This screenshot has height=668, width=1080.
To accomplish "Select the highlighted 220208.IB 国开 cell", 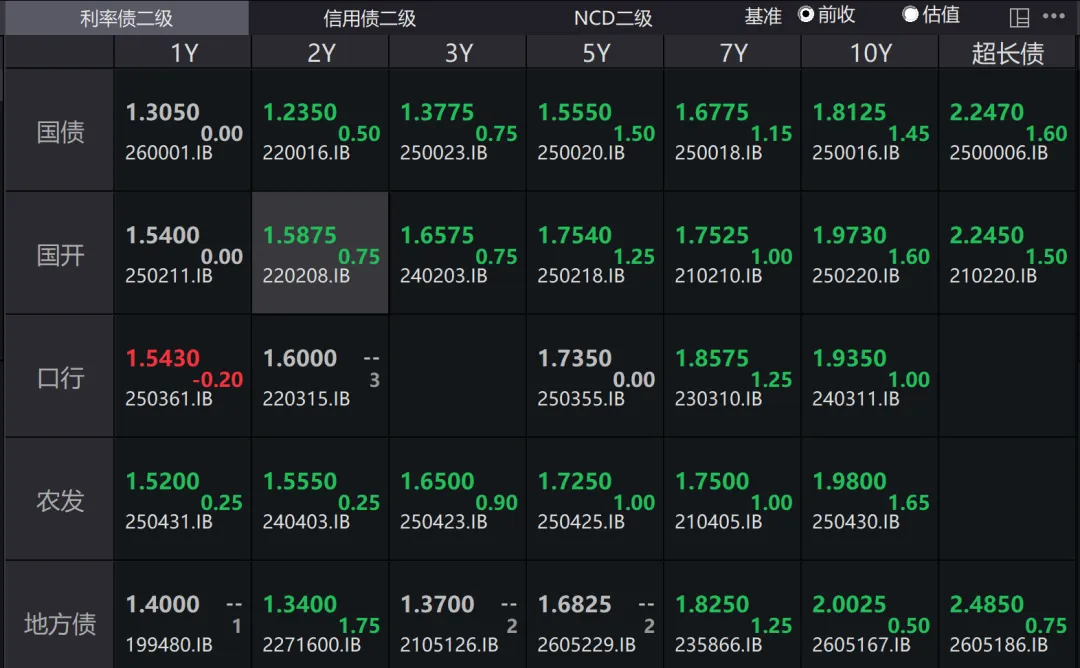I will coord(320,254).
